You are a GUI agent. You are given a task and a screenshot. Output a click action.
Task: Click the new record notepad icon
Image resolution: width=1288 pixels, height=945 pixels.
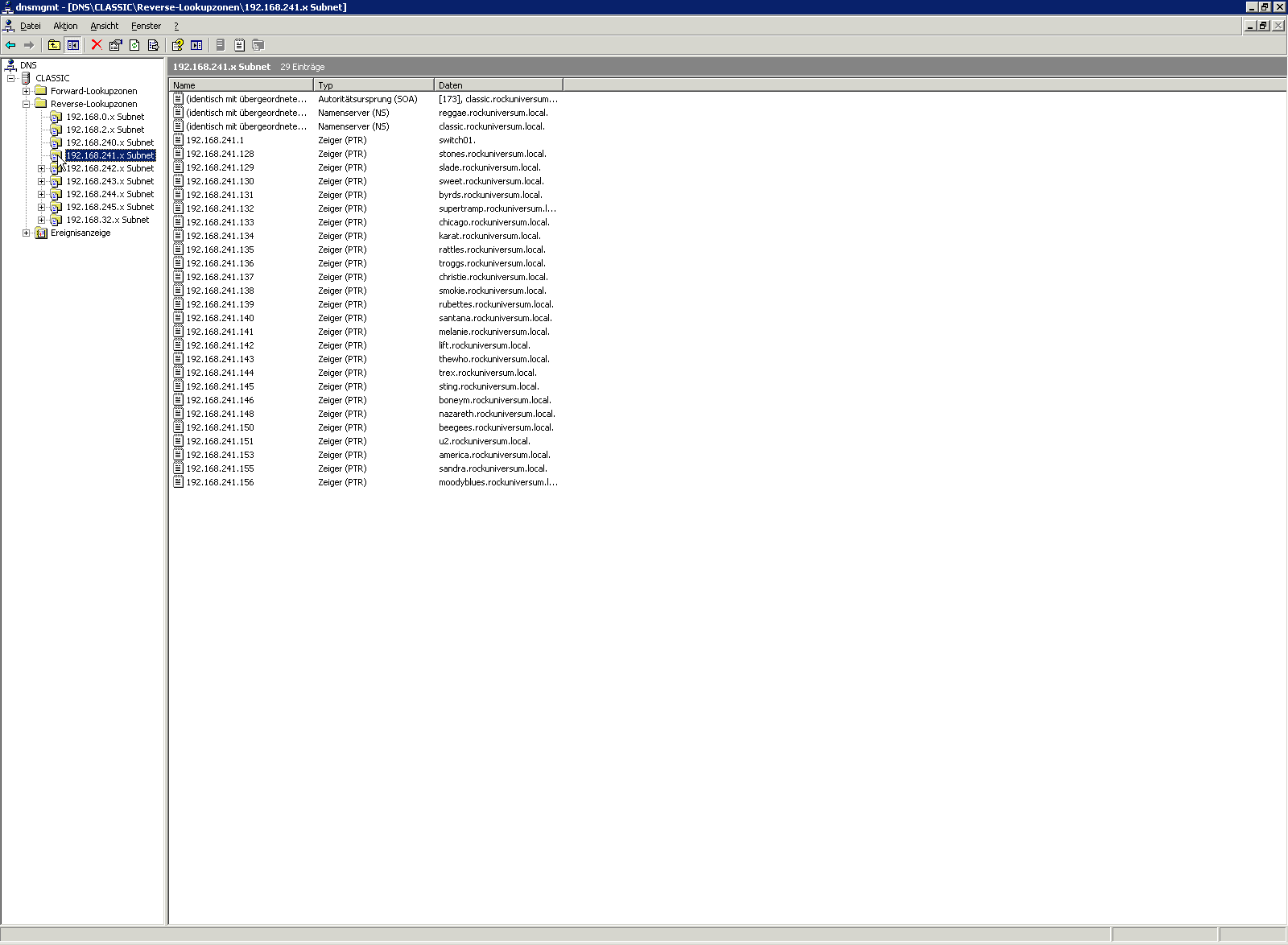point(239,45)
